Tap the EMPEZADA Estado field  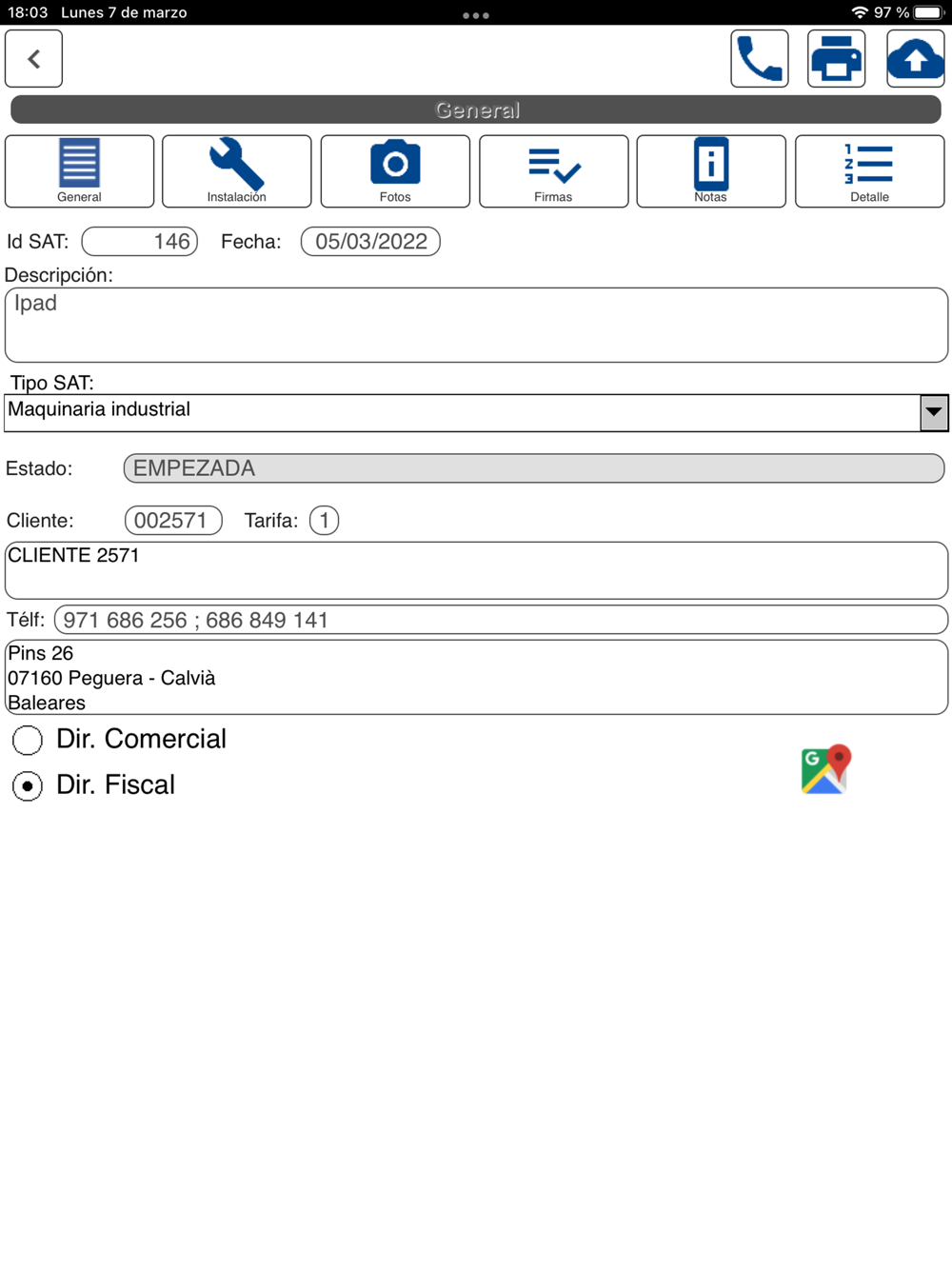pos(534,468)
